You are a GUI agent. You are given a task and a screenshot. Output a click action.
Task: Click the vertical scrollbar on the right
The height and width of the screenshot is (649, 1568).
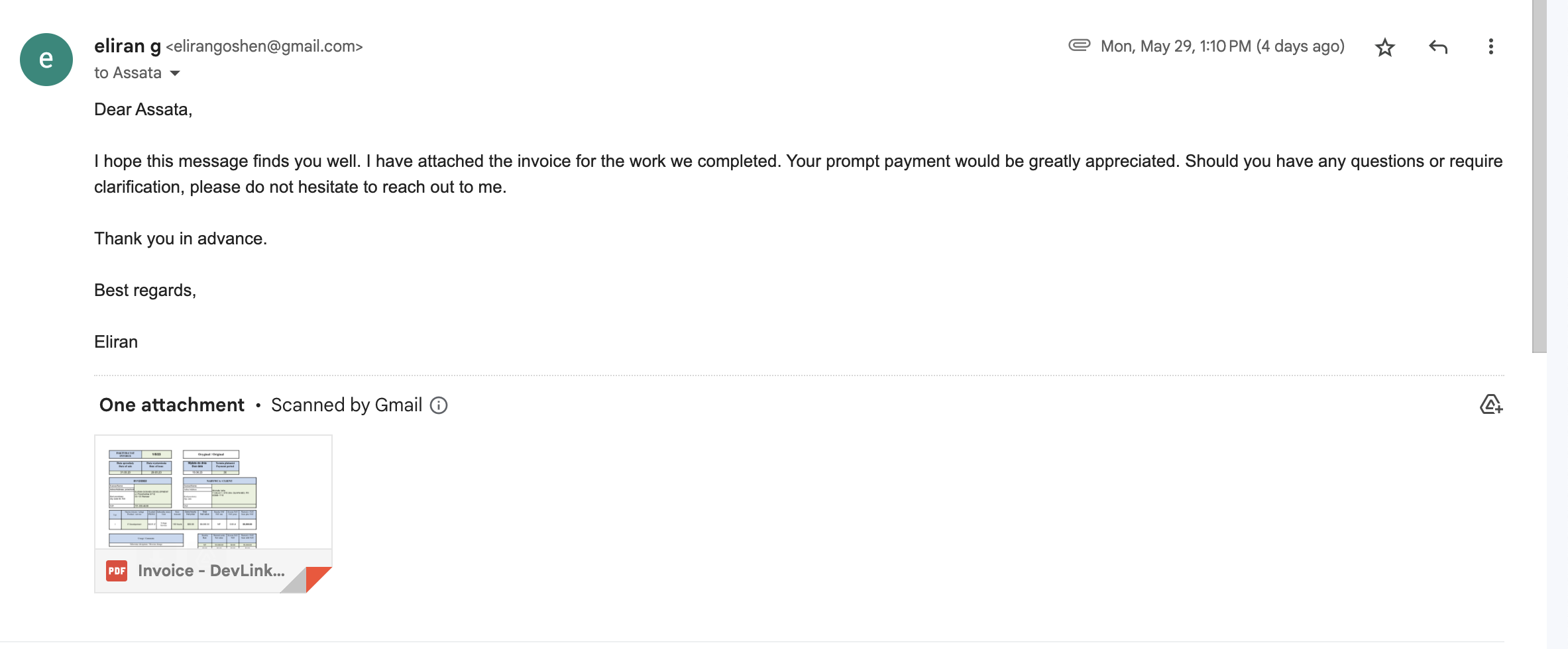[x=1539, y=176]
